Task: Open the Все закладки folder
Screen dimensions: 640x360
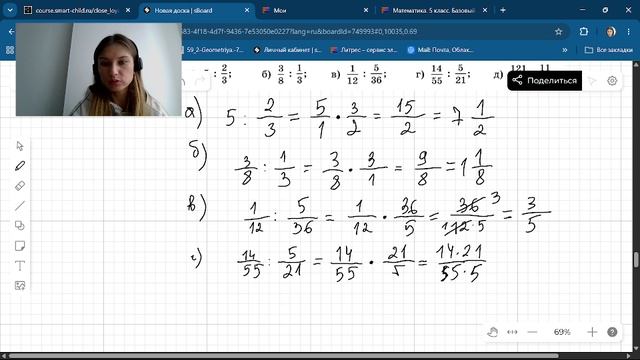Action: tap(609, 50)
